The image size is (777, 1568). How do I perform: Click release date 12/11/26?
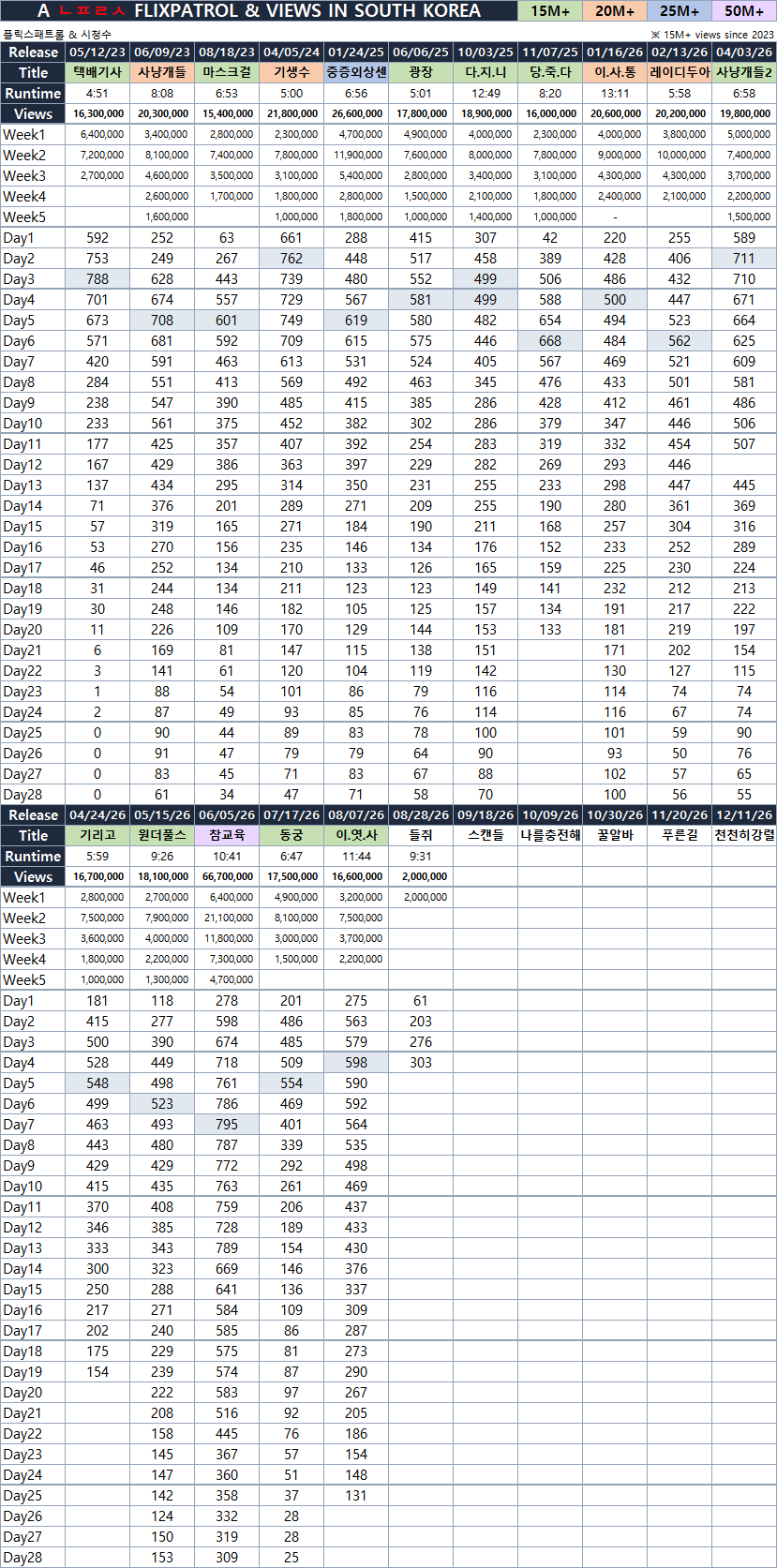tap(744, 814)
